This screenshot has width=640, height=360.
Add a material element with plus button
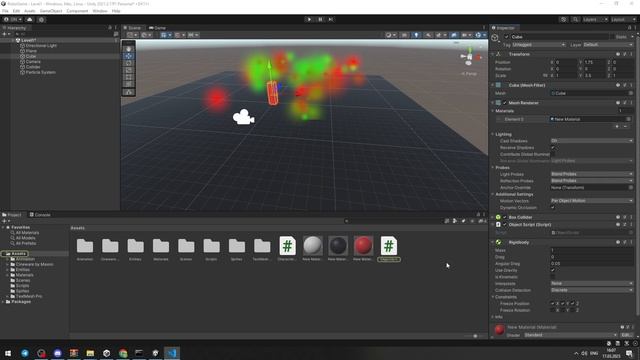click(617, 127)
